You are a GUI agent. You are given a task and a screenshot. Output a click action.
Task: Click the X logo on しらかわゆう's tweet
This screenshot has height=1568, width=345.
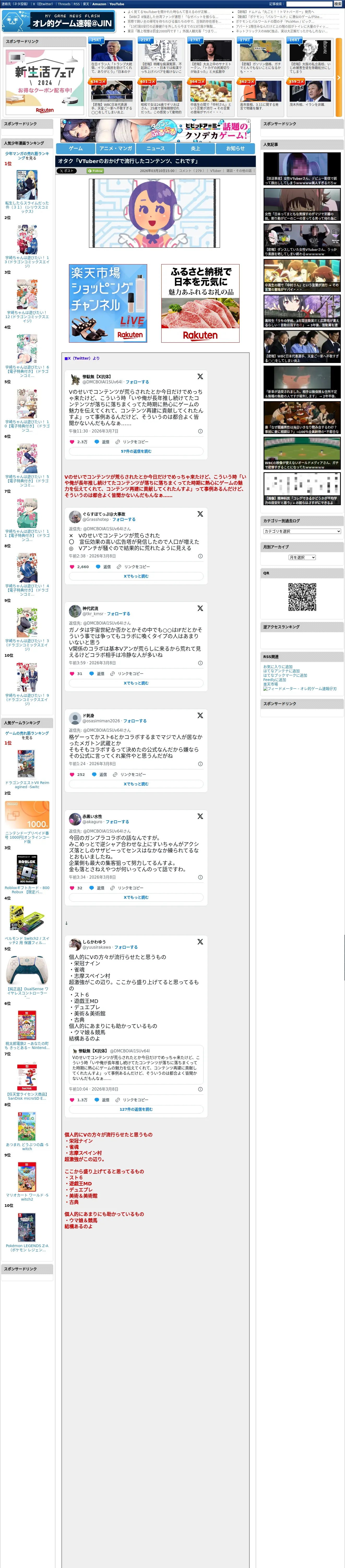click(200, 941)
